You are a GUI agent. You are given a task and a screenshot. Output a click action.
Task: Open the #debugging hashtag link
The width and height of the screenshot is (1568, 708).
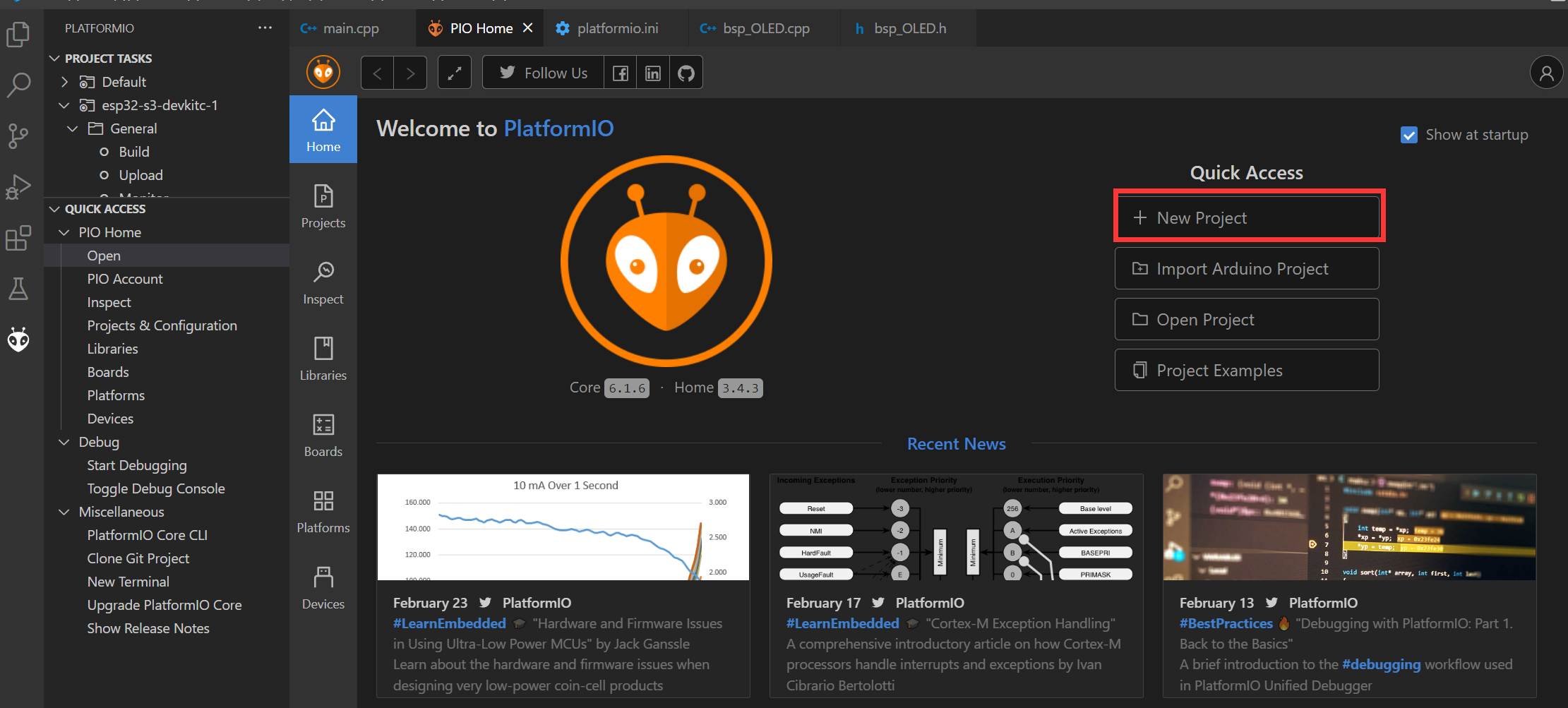click(x=1381, y=664)
